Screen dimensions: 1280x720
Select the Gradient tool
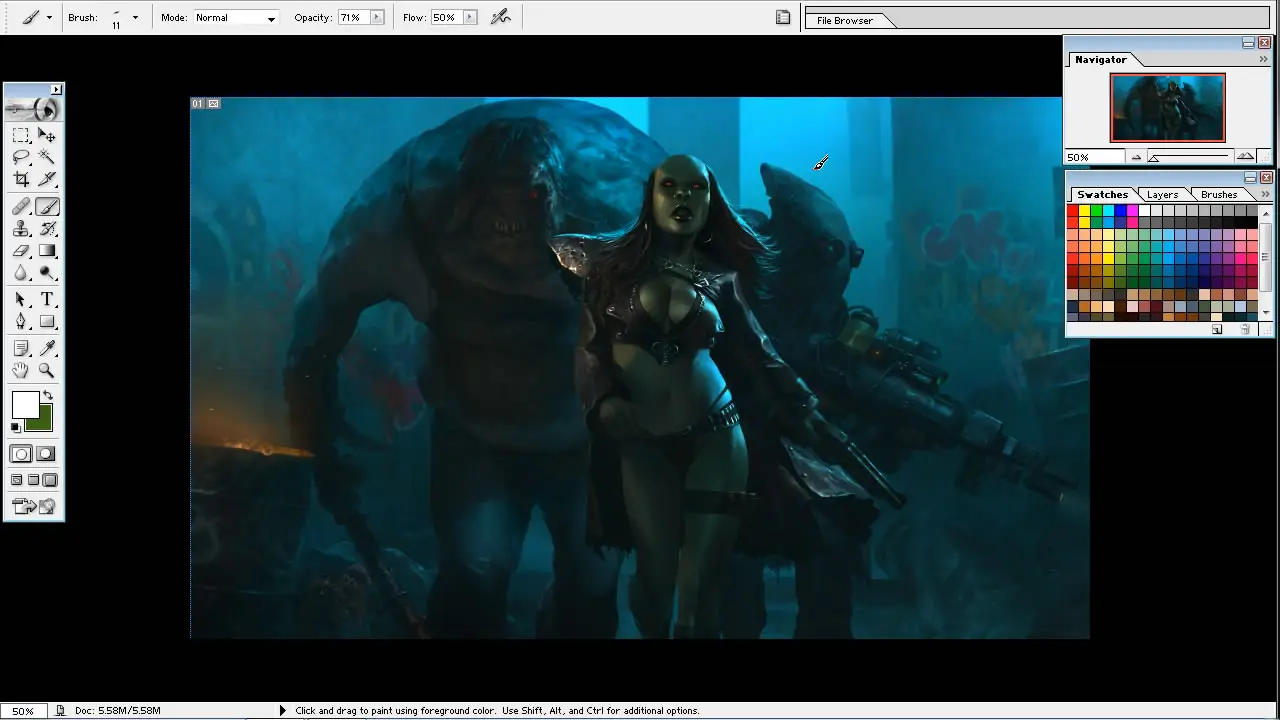tap(47, 251)
